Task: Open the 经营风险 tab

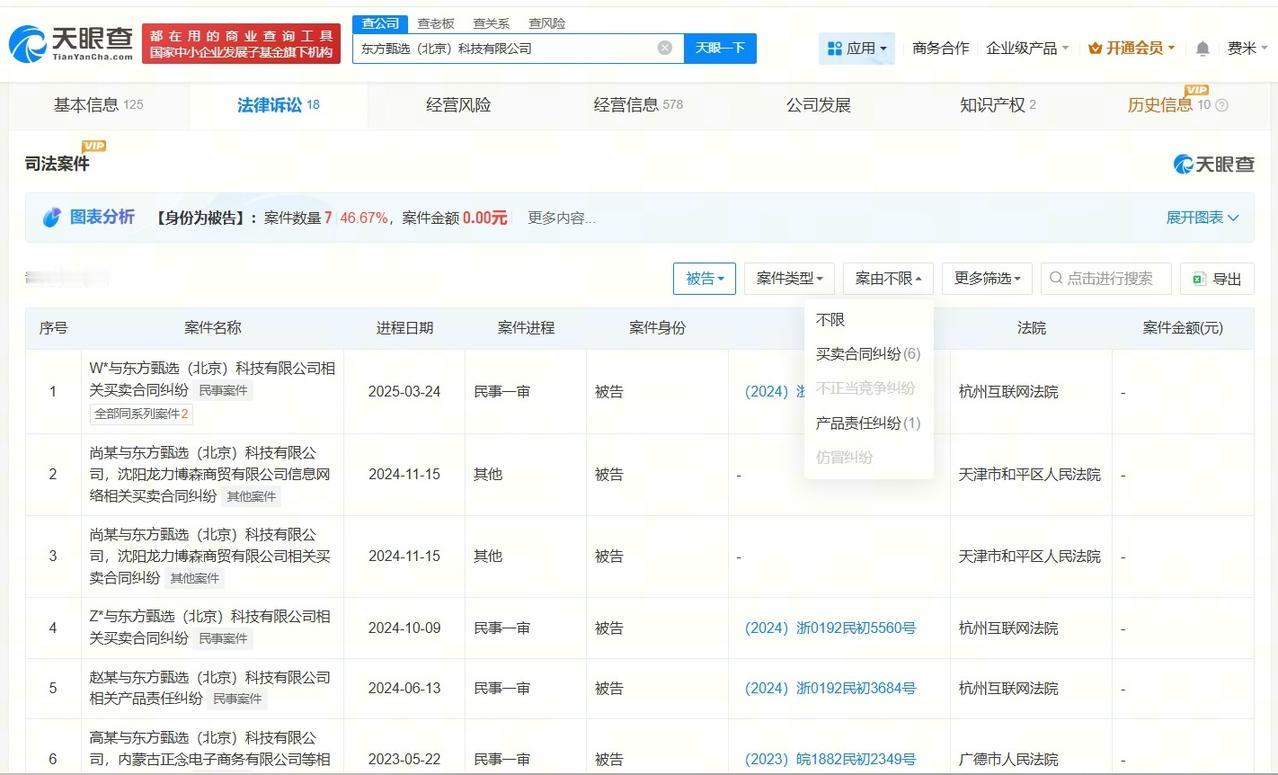Action: [458, 105]
